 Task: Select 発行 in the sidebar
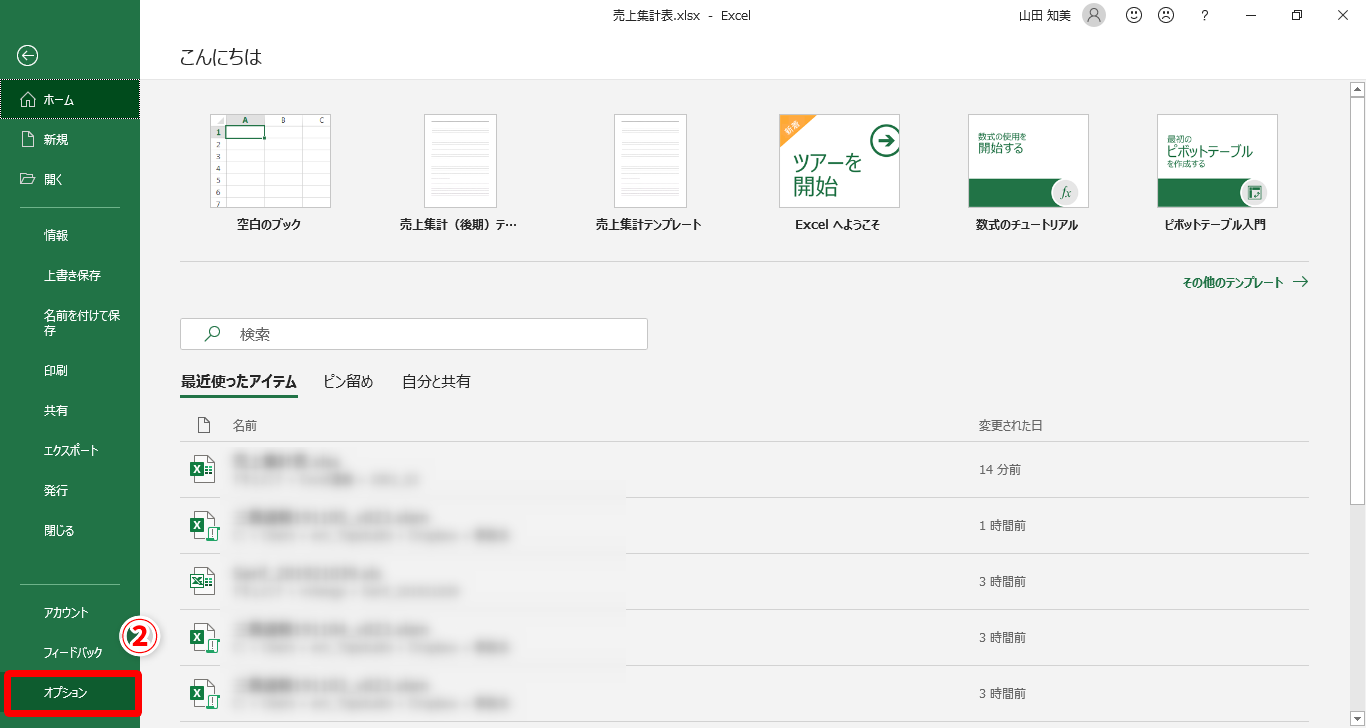click(x=70, y=491)
